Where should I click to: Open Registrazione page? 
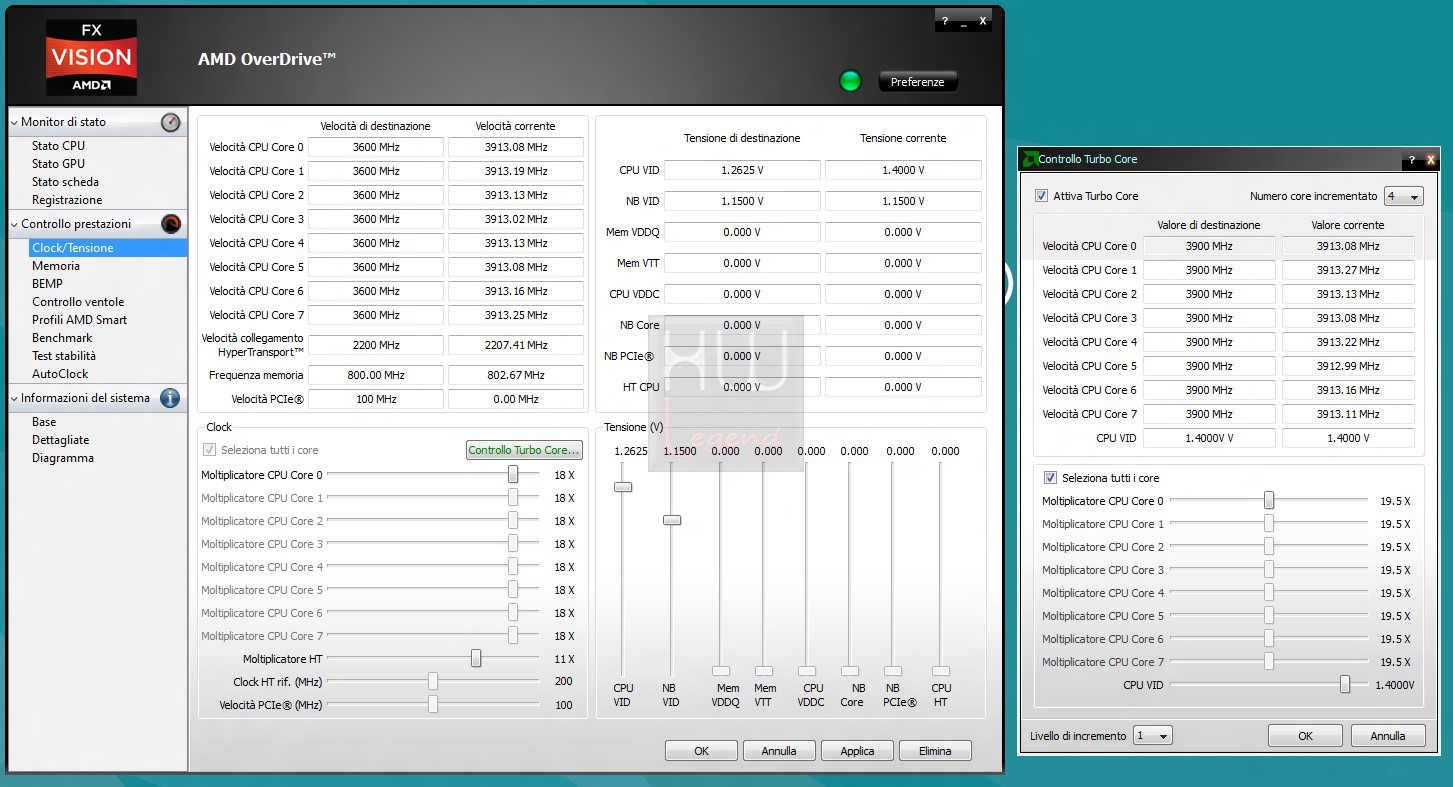coord(67,200)
